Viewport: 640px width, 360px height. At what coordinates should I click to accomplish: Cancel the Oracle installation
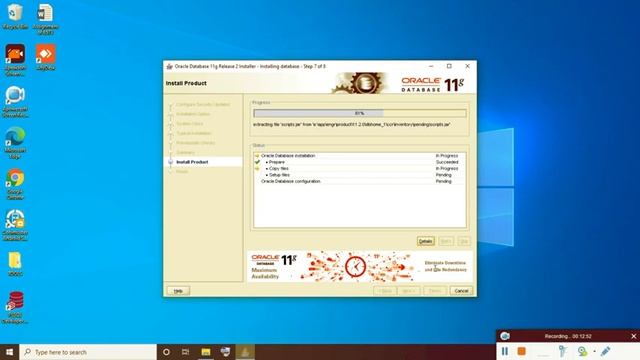pos(461,291)
